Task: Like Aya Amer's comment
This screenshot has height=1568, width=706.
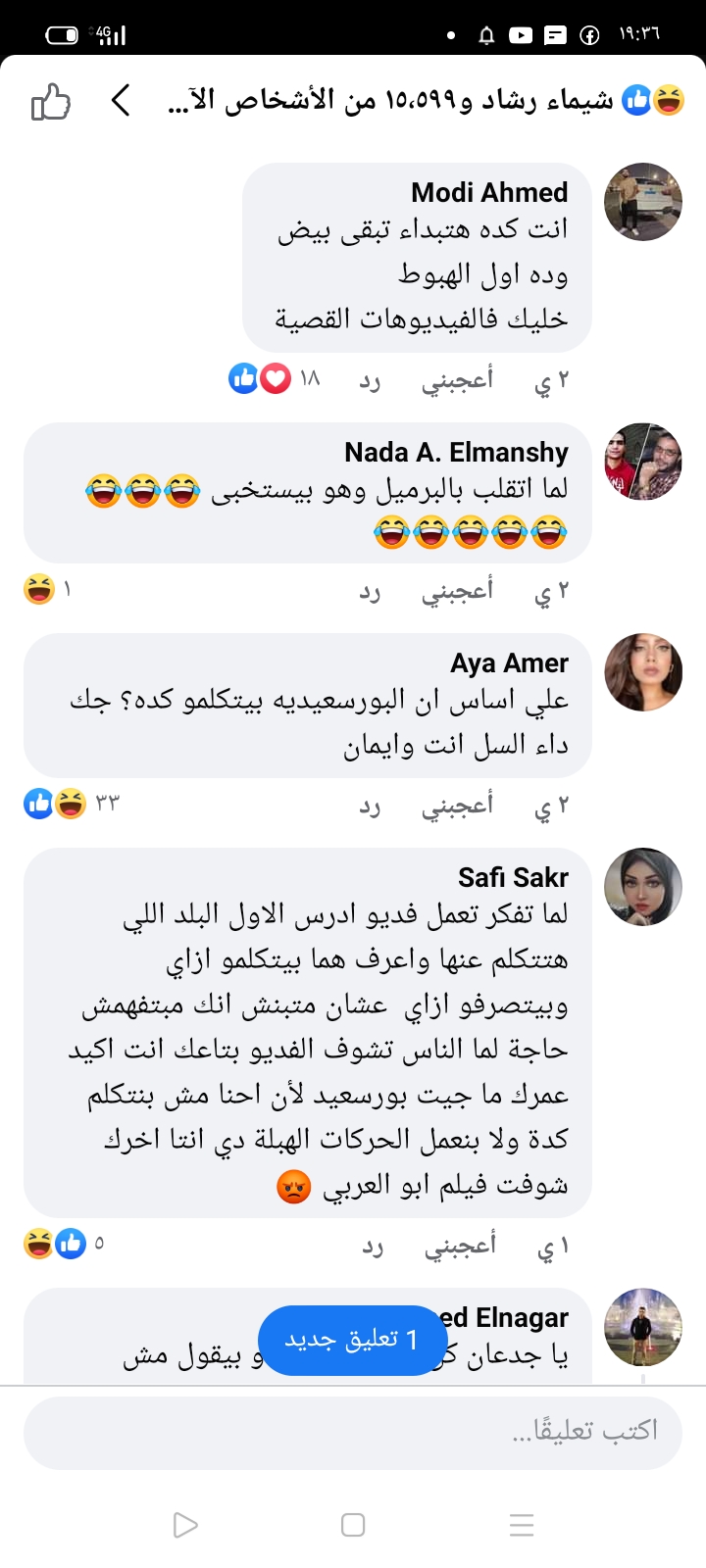Action: (457, 805)
